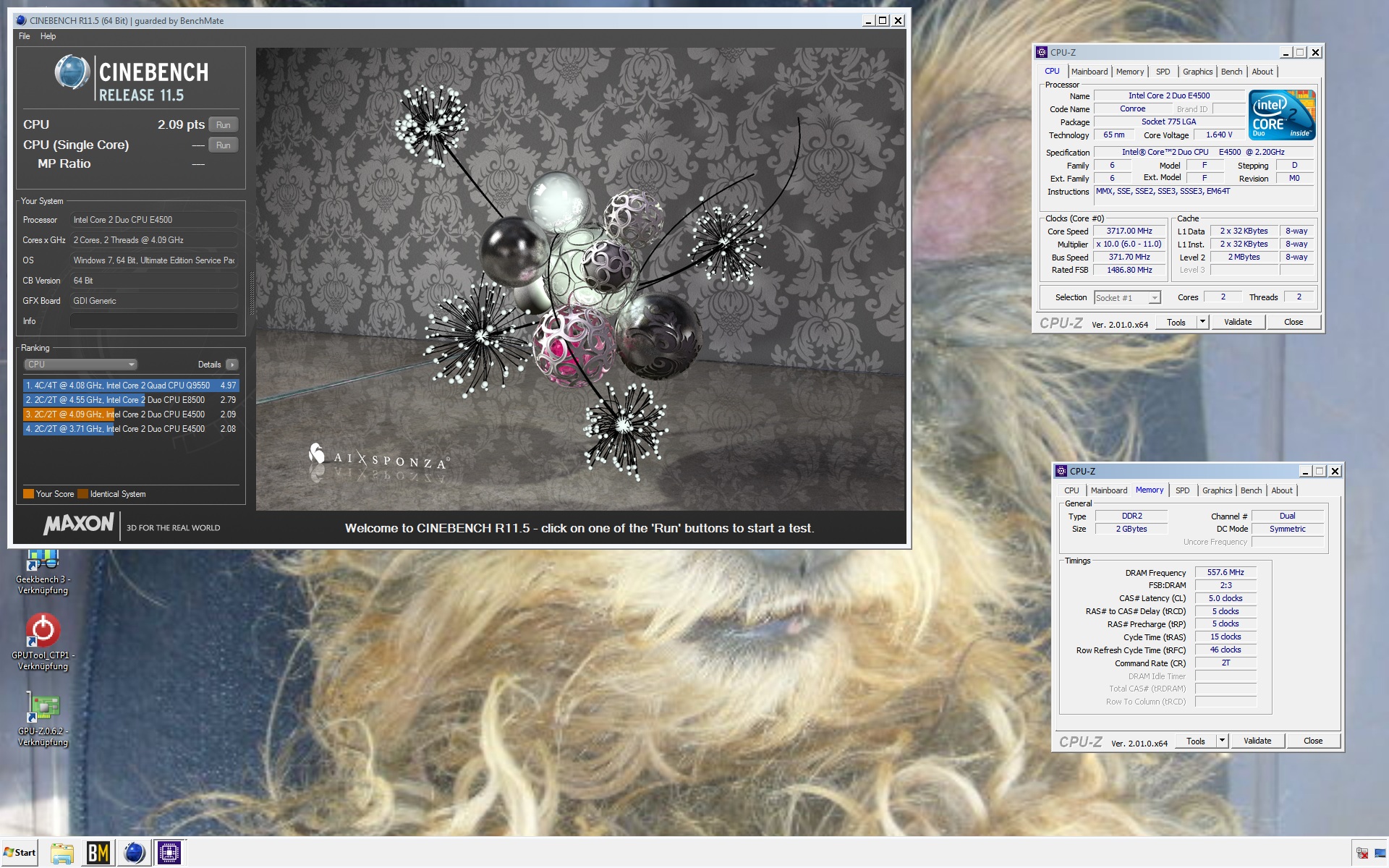Click the Core Speed 3717.00 MHz value
The width and height of the screenshot is (1389, 868).
pyautogui.click(x=1129, y=231)
